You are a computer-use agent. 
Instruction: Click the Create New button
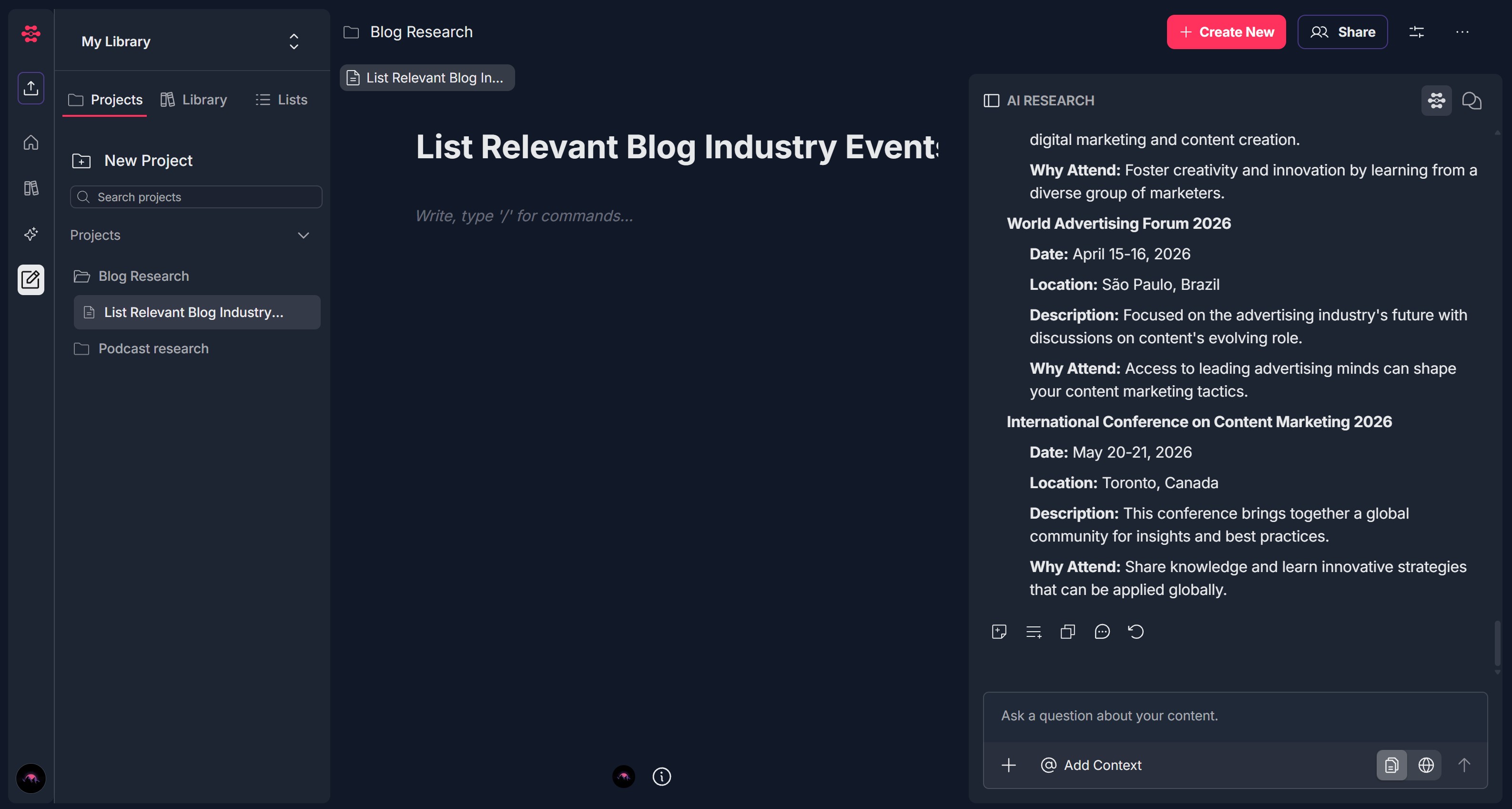[1226, 32]
